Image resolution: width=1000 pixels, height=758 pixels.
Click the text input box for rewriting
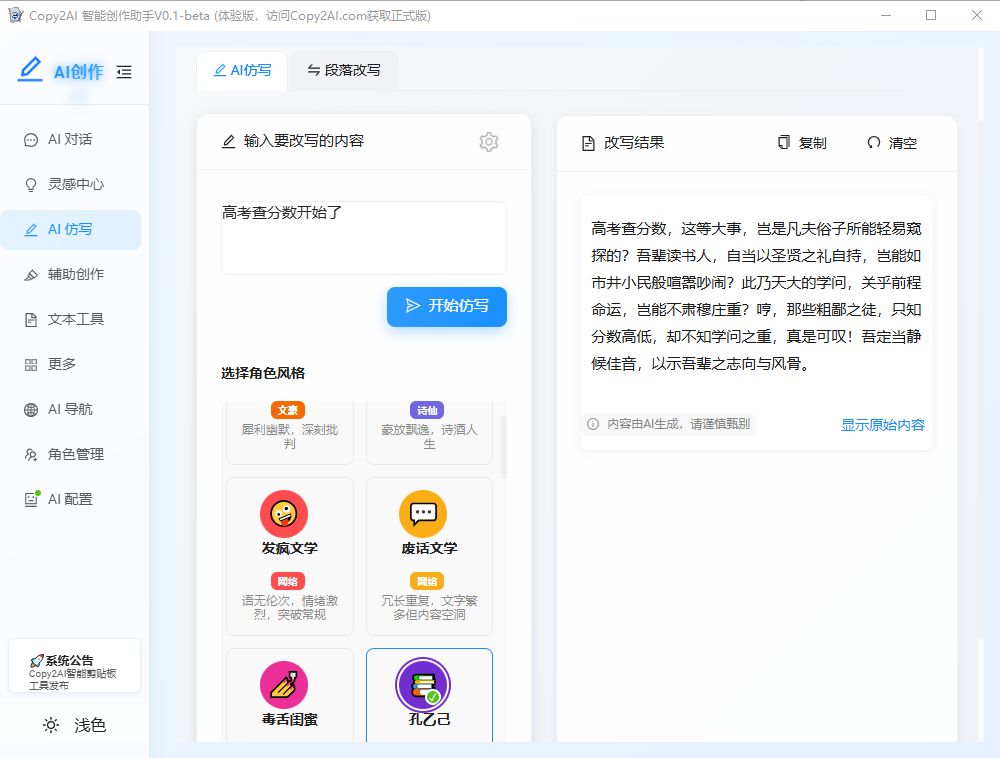[363, 237]
